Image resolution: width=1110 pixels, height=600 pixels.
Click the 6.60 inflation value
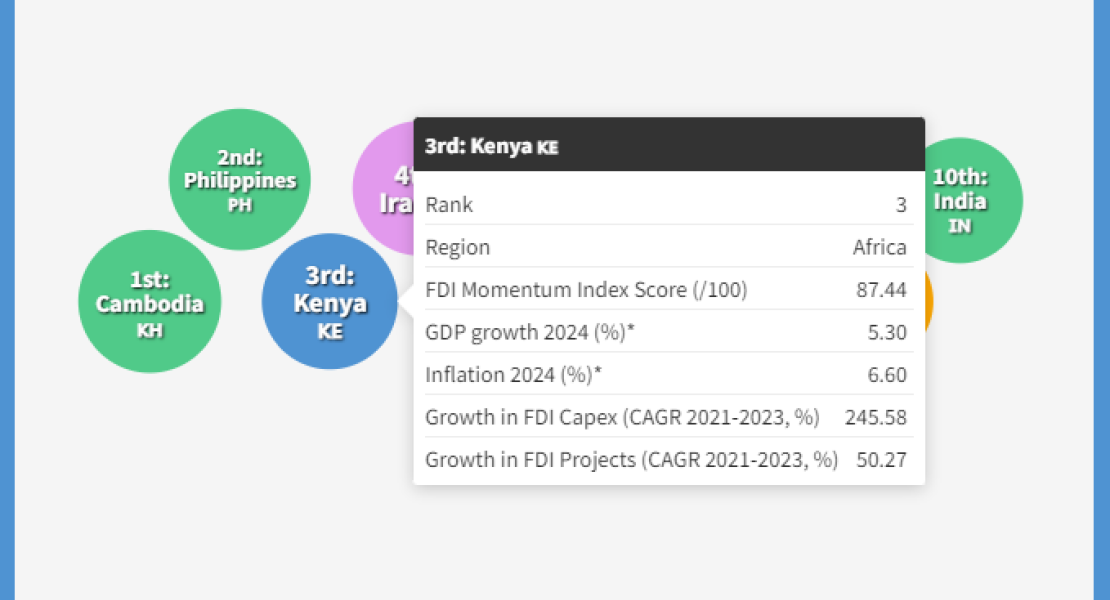pos(887,375)
